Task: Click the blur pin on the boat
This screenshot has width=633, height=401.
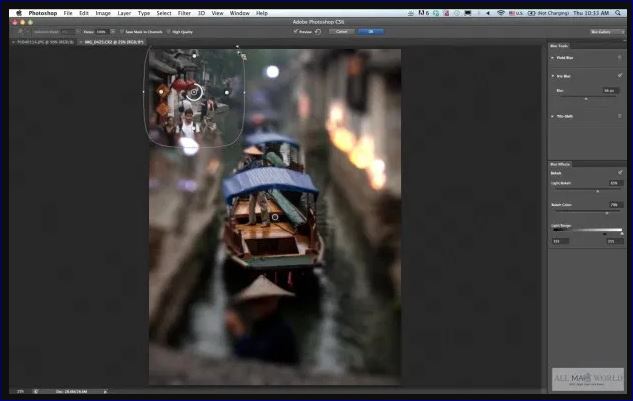Action: [275, 217]
